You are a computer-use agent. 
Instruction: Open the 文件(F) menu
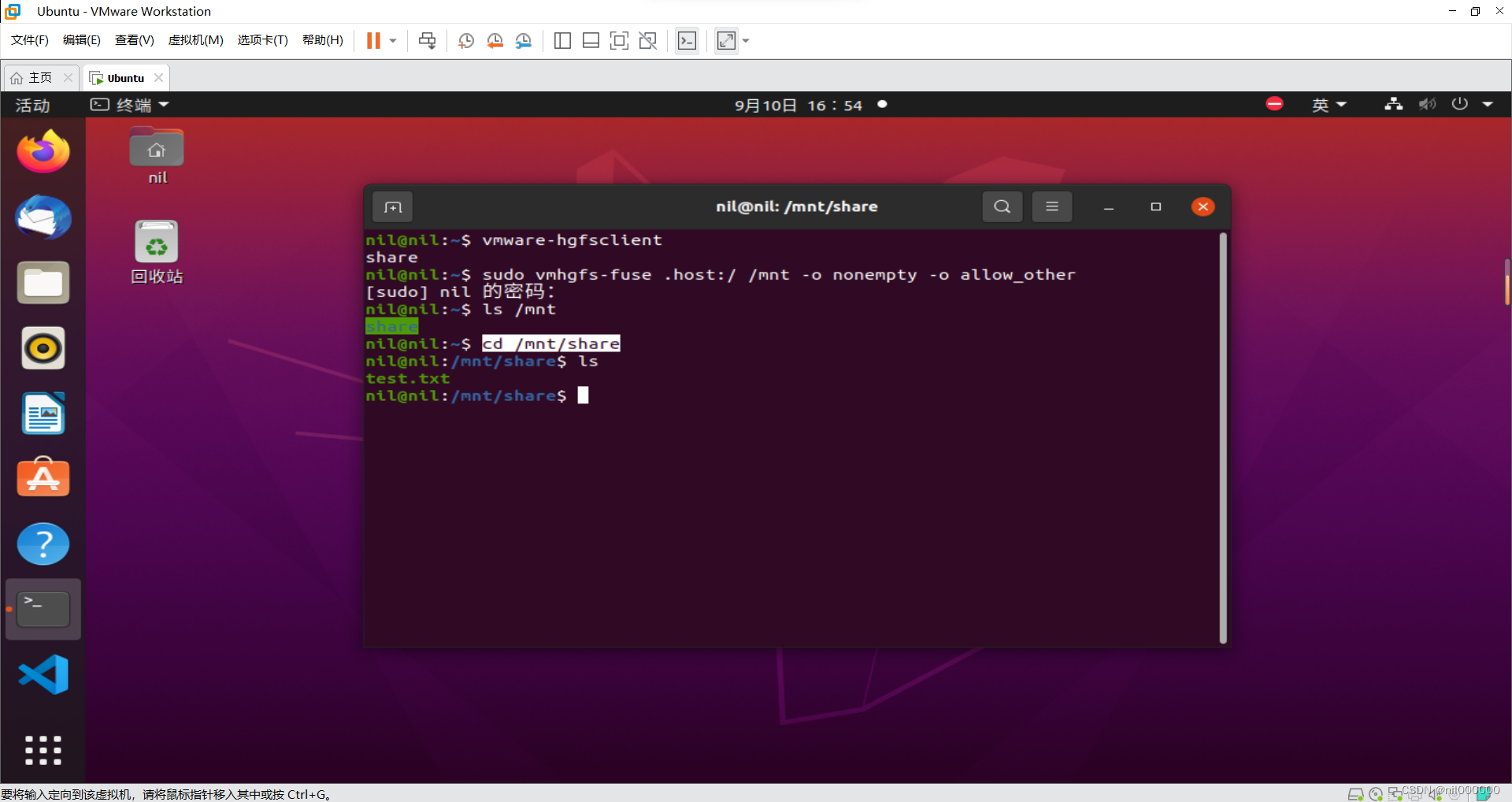(30, 40)
